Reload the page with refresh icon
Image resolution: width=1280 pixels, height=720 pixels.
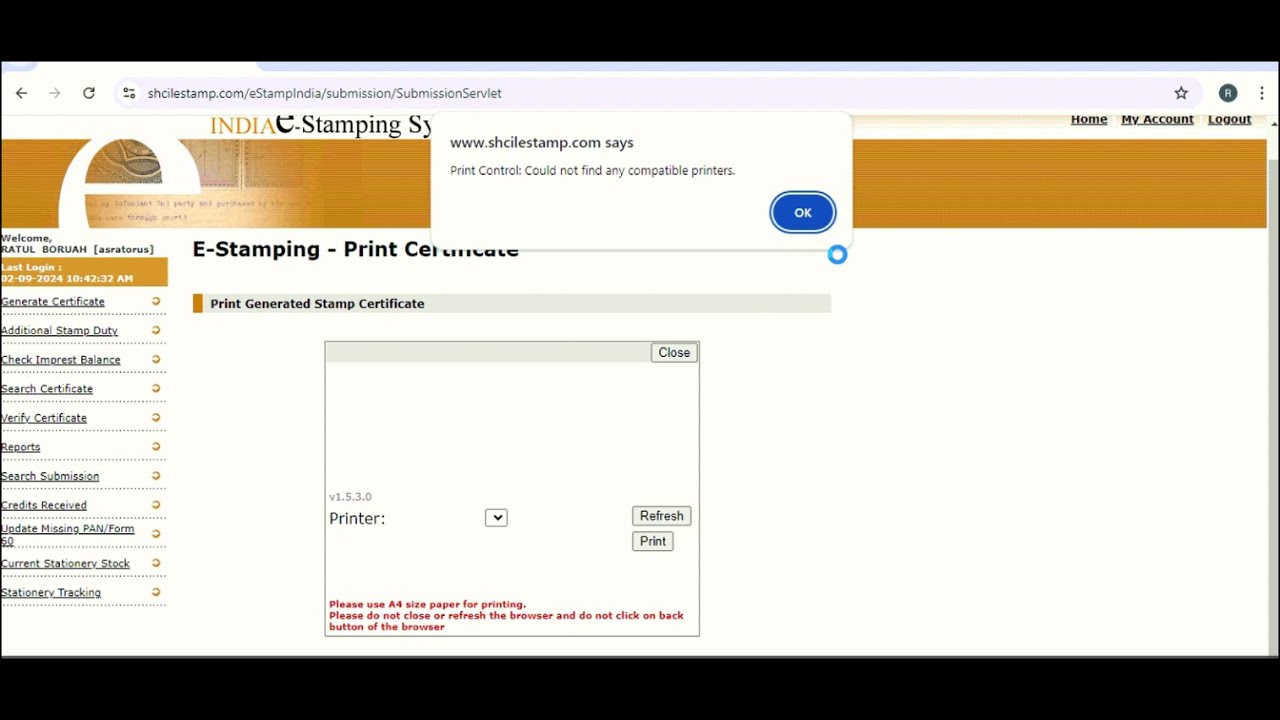point(89,93)
